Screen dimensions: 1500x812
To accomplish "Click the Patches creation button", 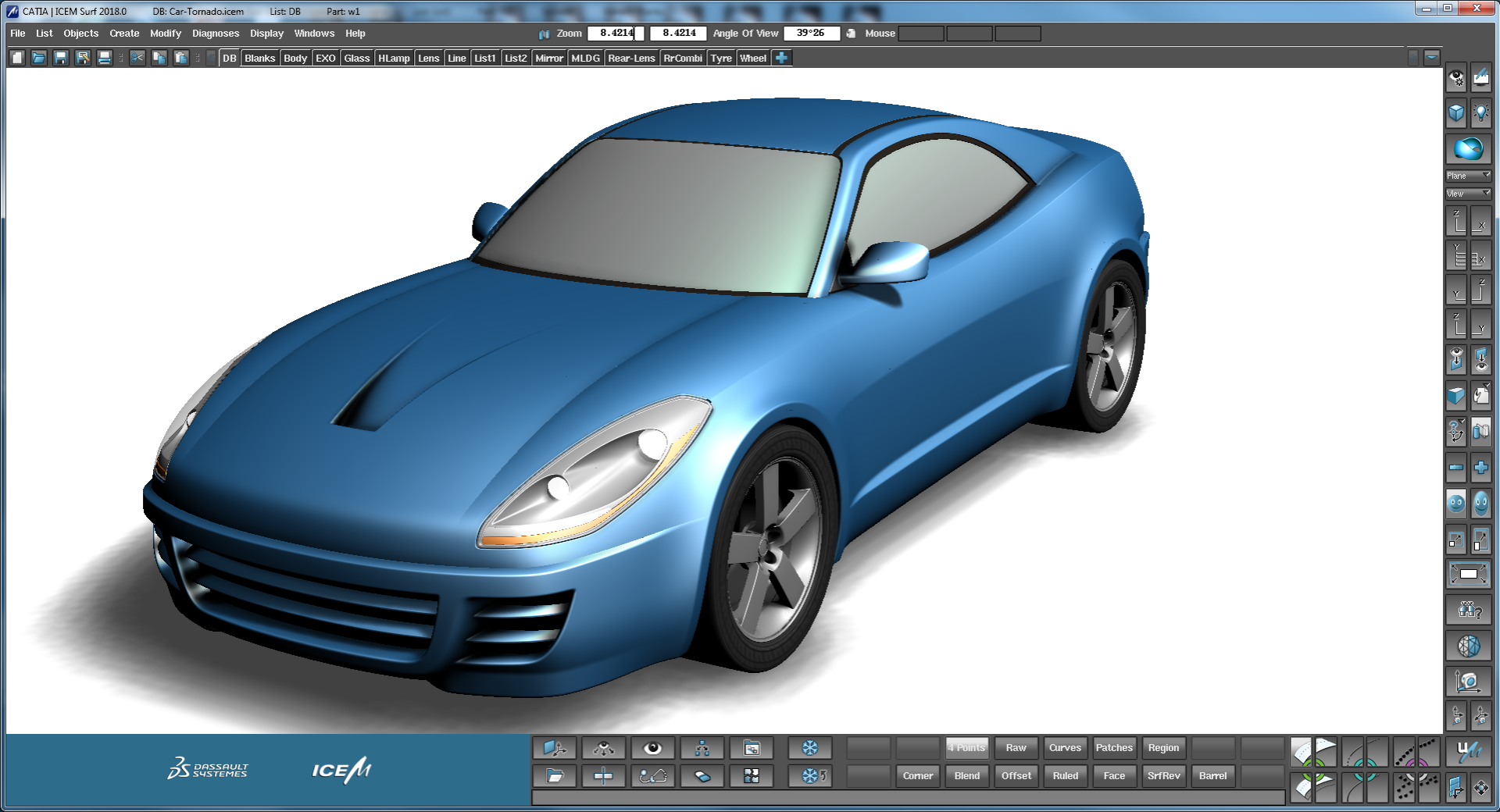I will coord(1114,747).
